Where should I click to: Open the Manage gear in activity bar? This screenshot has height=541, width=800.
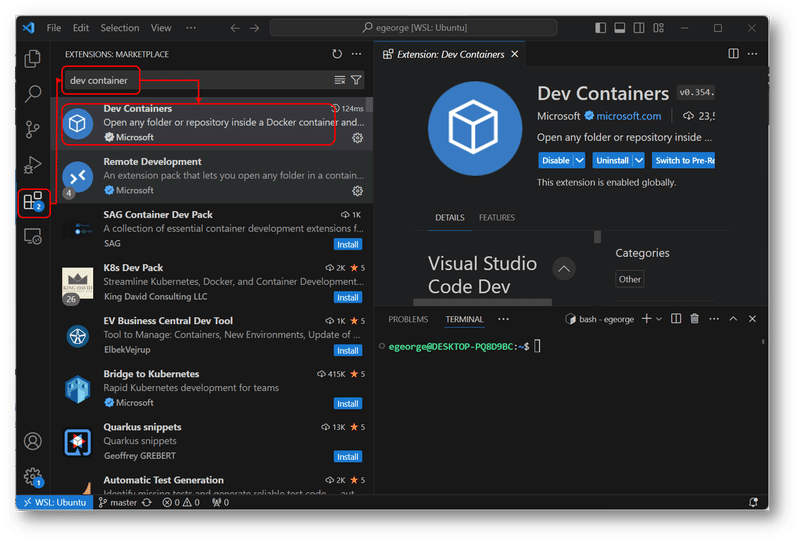pos(33,477)
